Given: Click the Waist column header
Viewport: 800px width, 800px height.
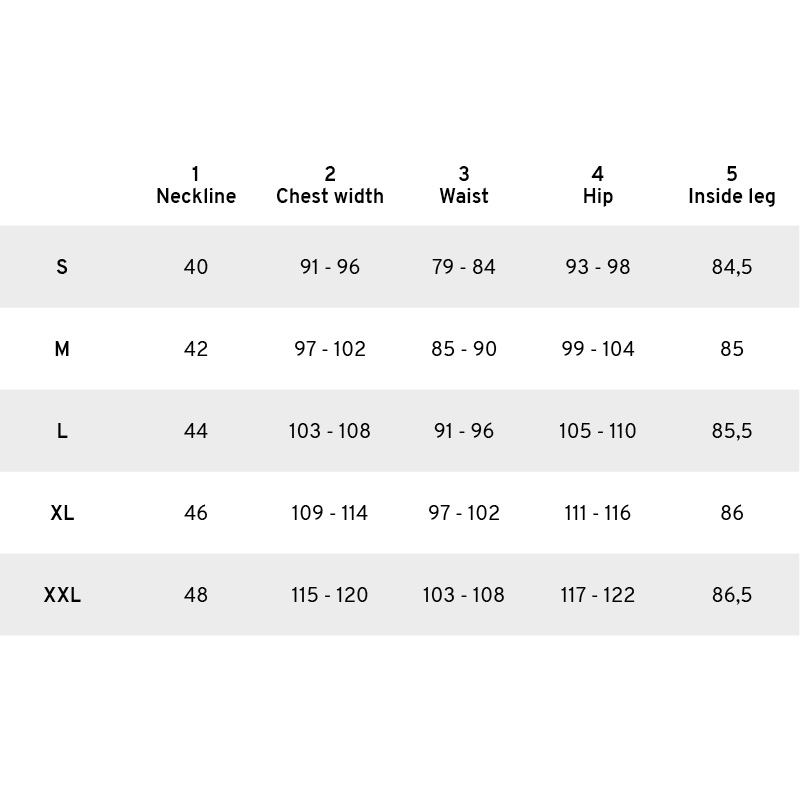Looking at the screenshot, I should [464, 185].
